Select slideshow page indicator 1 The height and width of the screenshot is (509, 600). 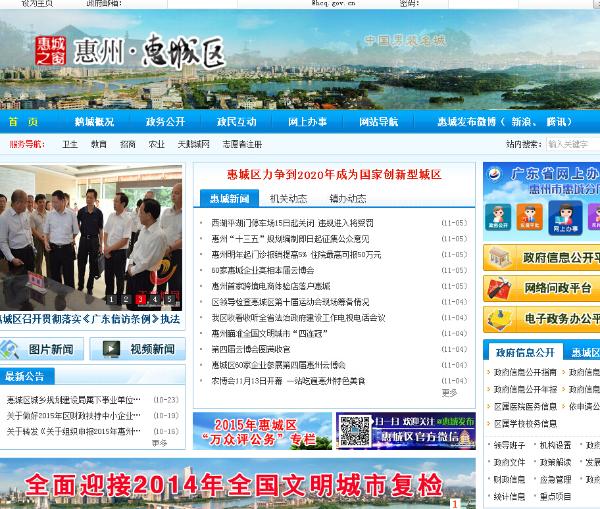pos(111,299)
